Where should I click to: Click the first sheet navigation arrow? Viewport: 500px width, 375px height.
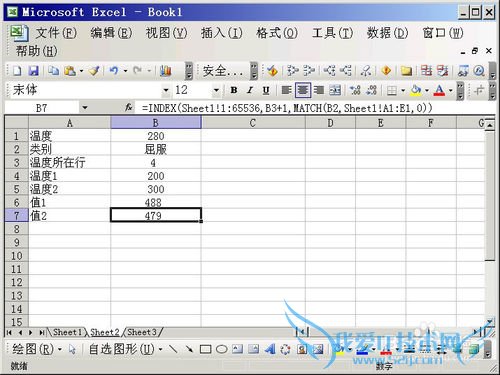(9, 332)
